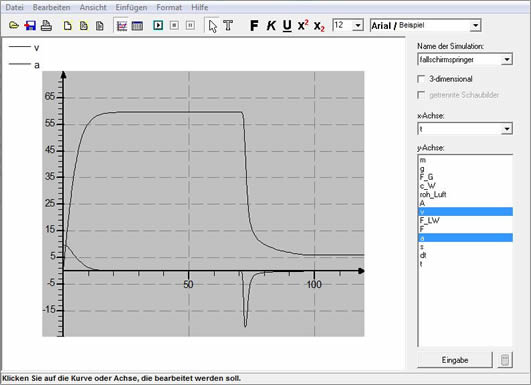The image size is (531, 385).
Task: Select dt in the y-Achse list
Action: point(465,255)
